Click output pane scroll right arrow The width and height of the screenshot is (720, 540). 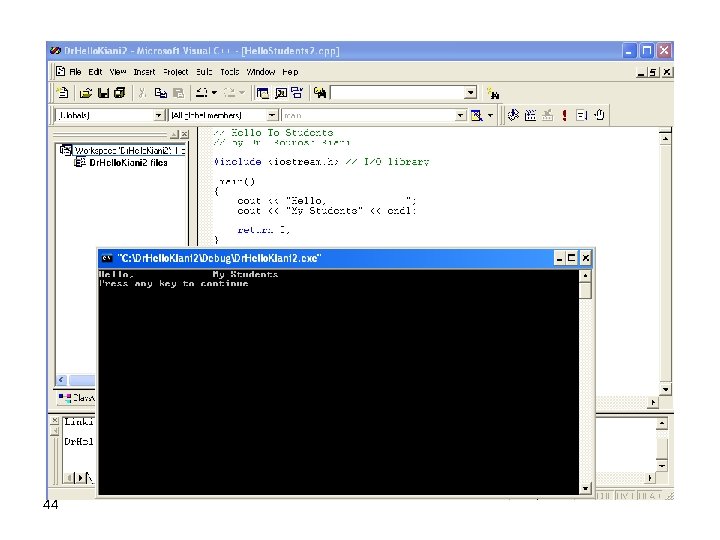click(x=650, y=478)
